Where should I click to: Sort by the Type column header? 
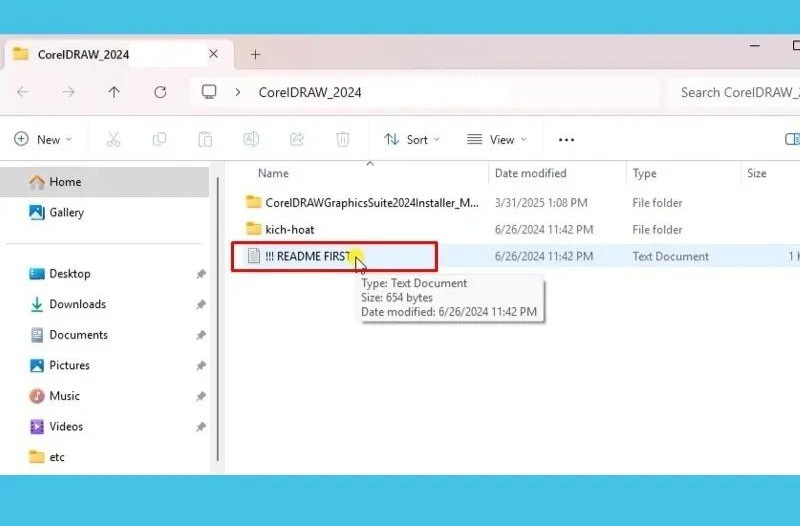coord(644,173)
